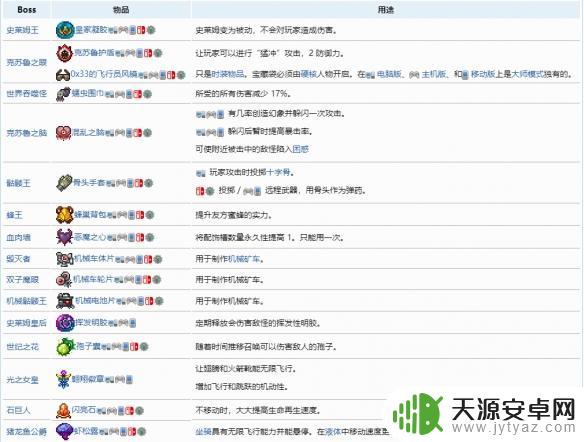
Task: Follow the 蜂巢背包 item name link
Action: click(x=91, y=214)
